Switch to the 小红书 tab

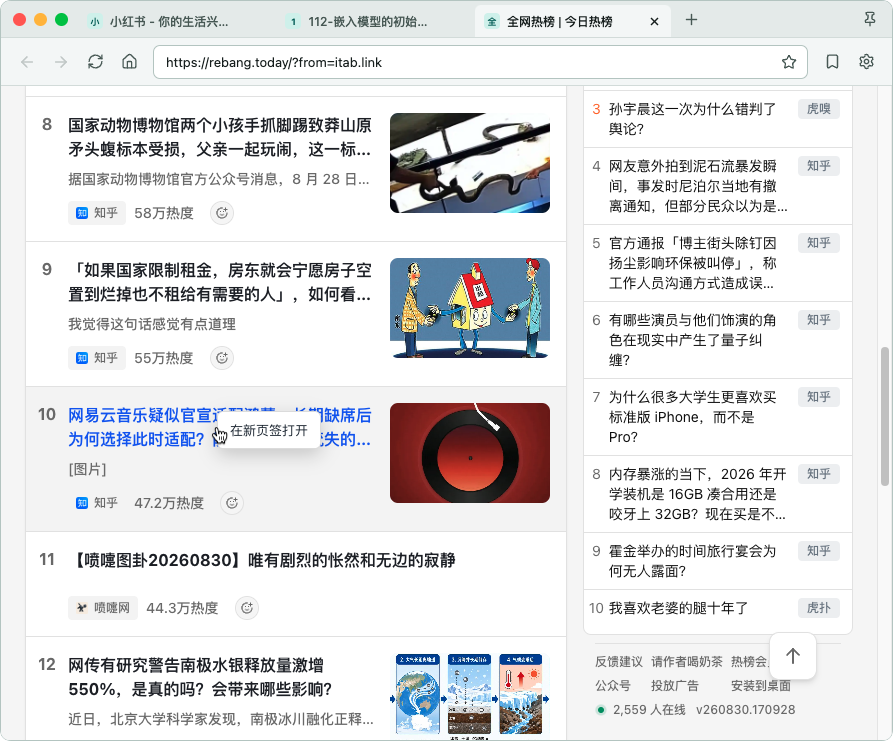(x=159, y=22)
